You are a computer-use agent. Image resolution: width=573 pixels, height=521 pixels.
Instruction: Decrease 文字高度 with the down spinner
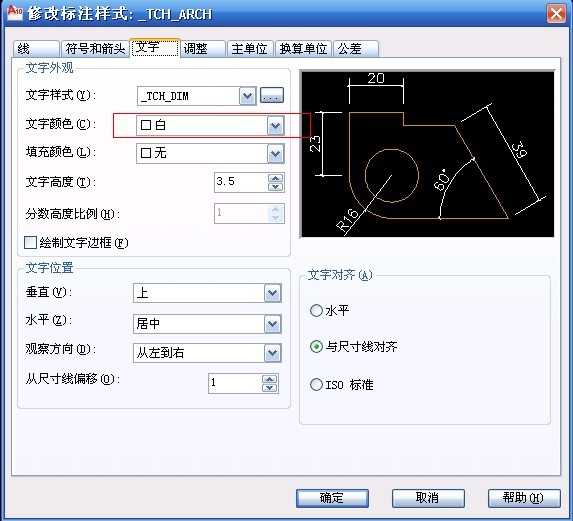276,187
